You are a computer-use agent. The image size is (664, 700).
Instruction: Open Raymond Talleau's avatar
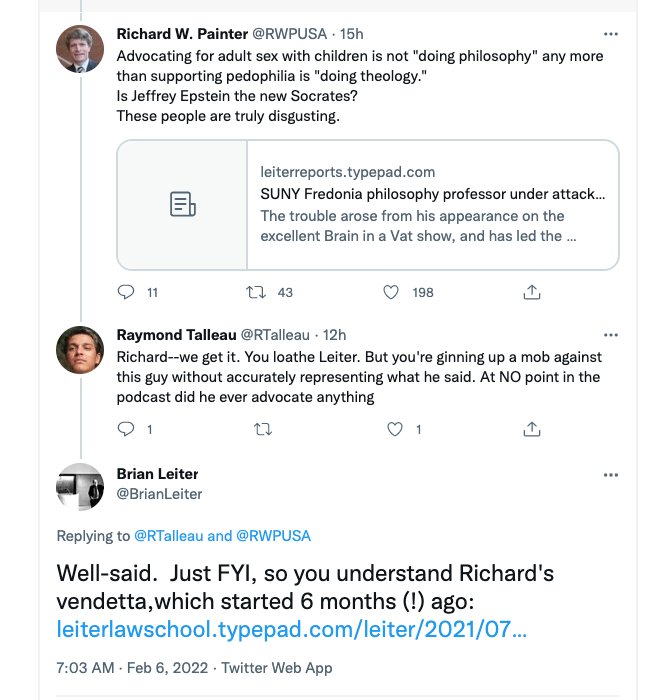(80, 350)
